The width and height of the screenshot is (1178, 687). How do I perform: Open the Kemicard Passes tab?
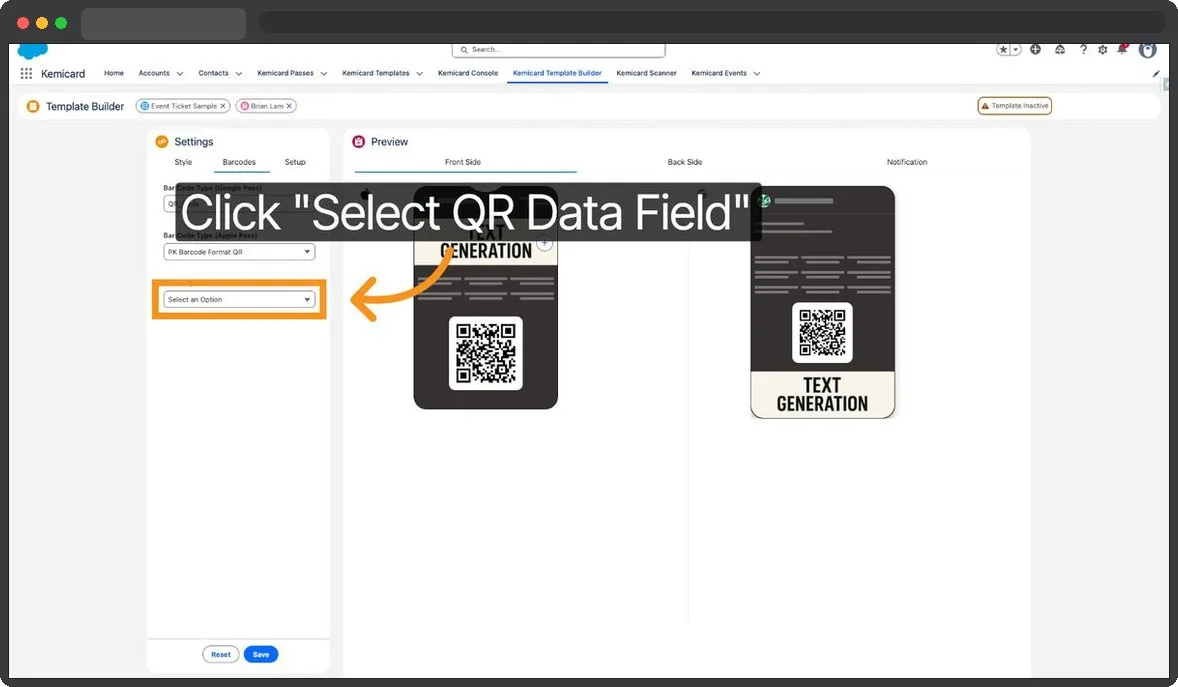point(285,74)
